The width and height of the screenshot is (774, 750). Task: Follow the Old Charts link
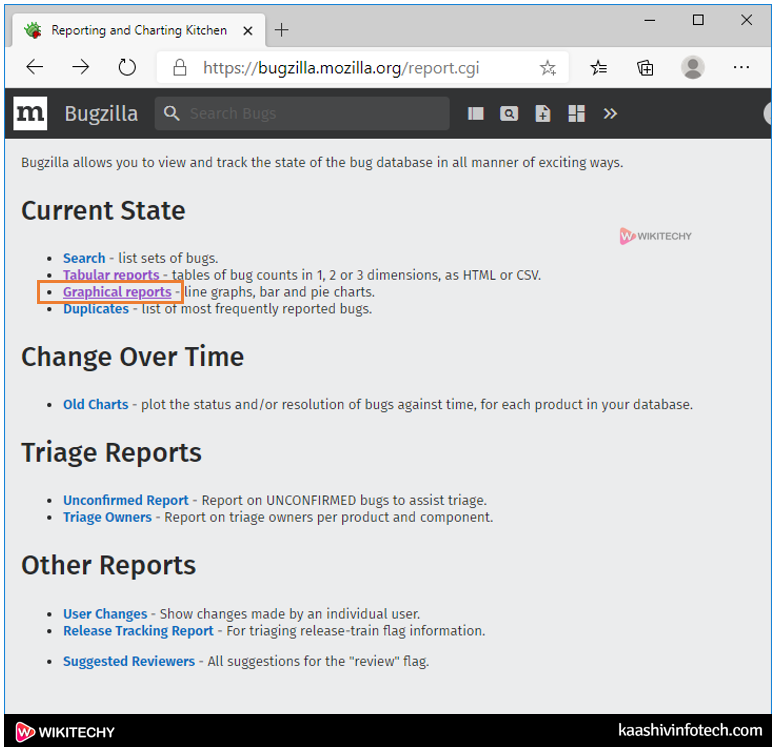point(95,405)
